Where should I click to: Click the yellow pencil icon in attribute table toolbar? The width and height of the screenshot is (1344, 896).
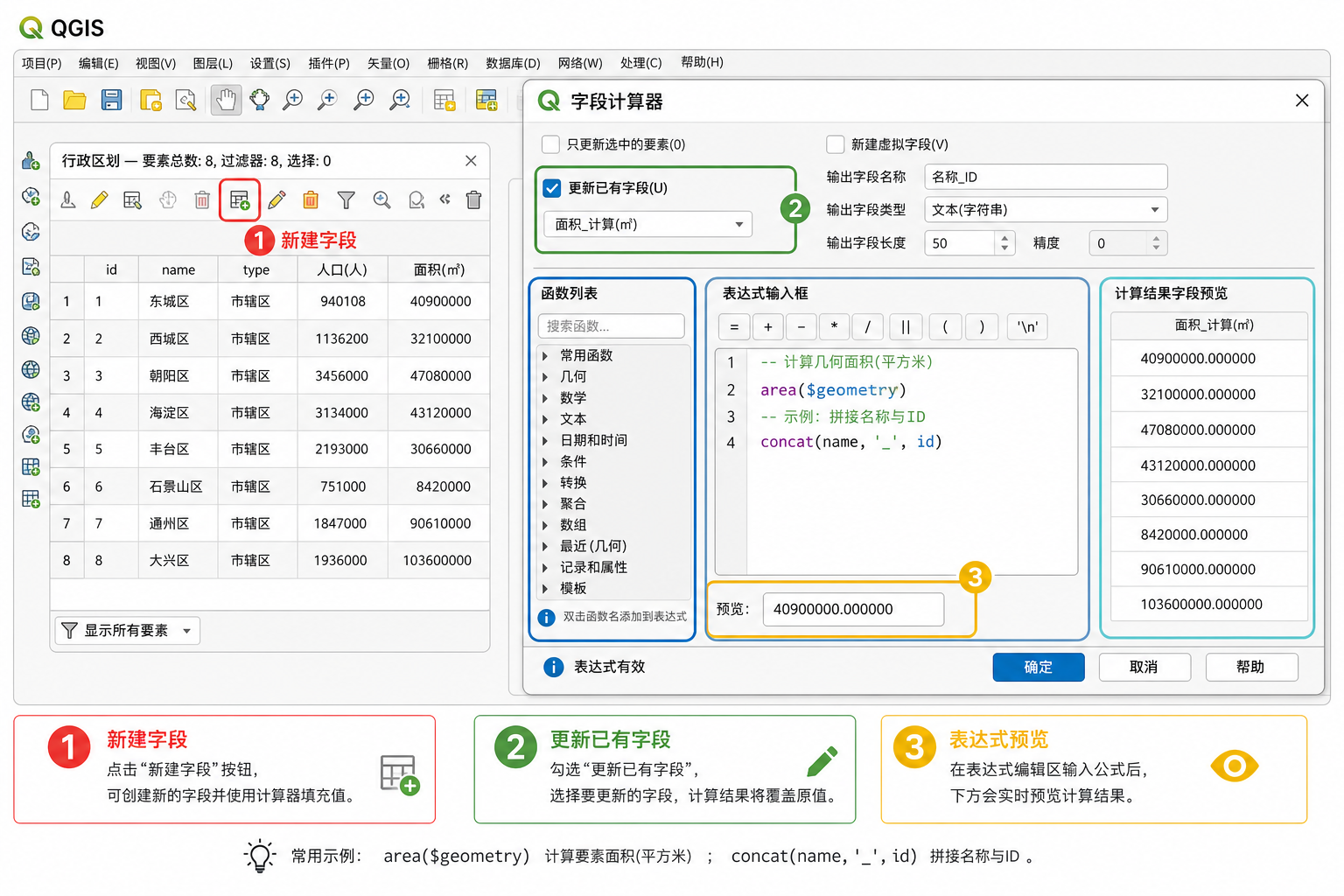(x=100, y=200)
